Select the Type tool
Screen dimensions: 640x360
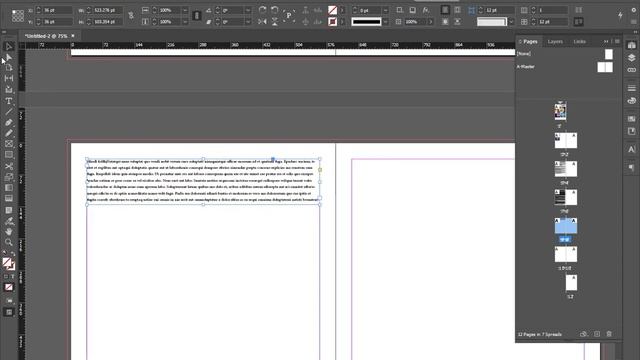pos(9,101)
